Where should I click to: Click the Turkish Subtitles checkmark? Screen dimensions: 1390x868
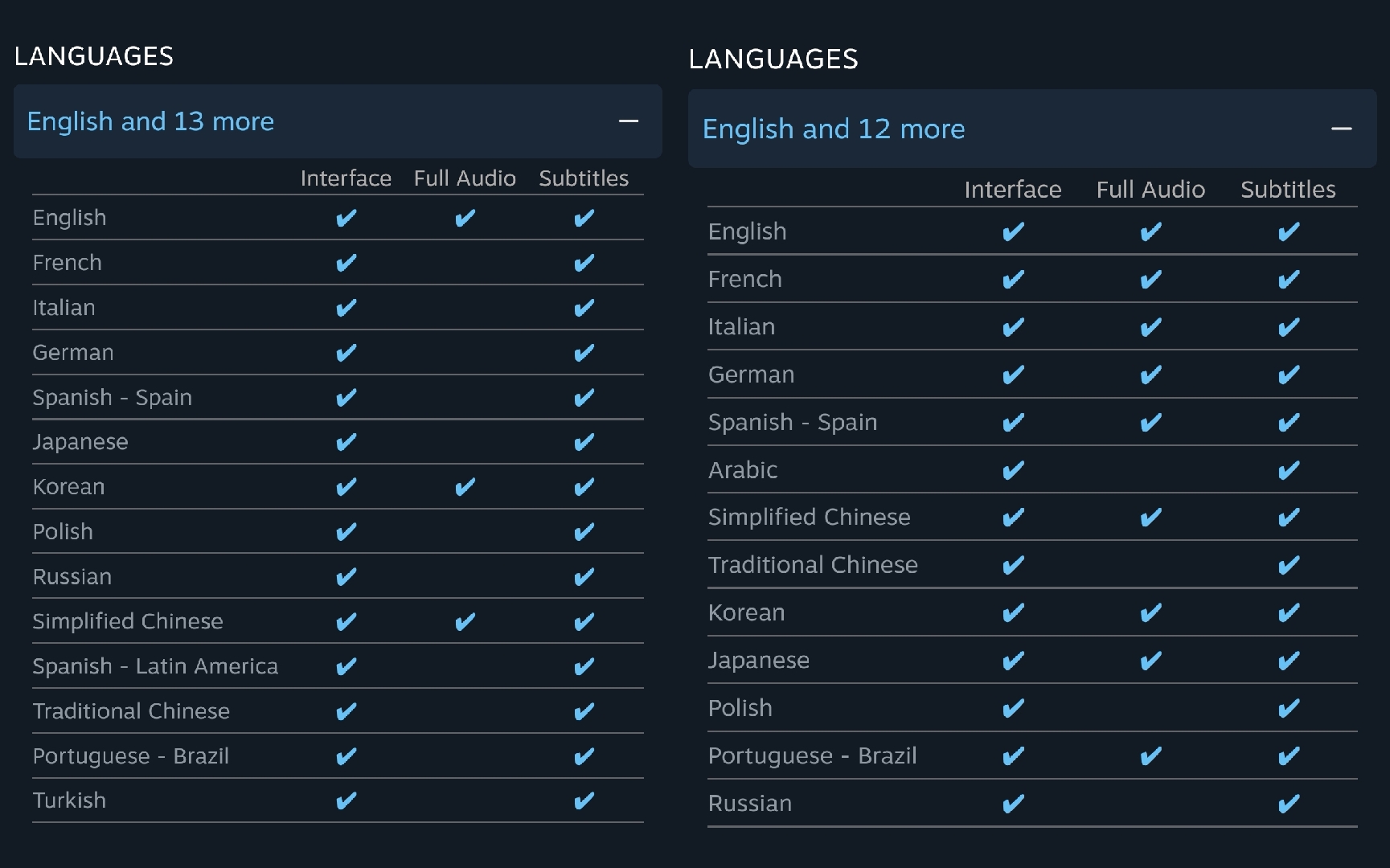584,800
